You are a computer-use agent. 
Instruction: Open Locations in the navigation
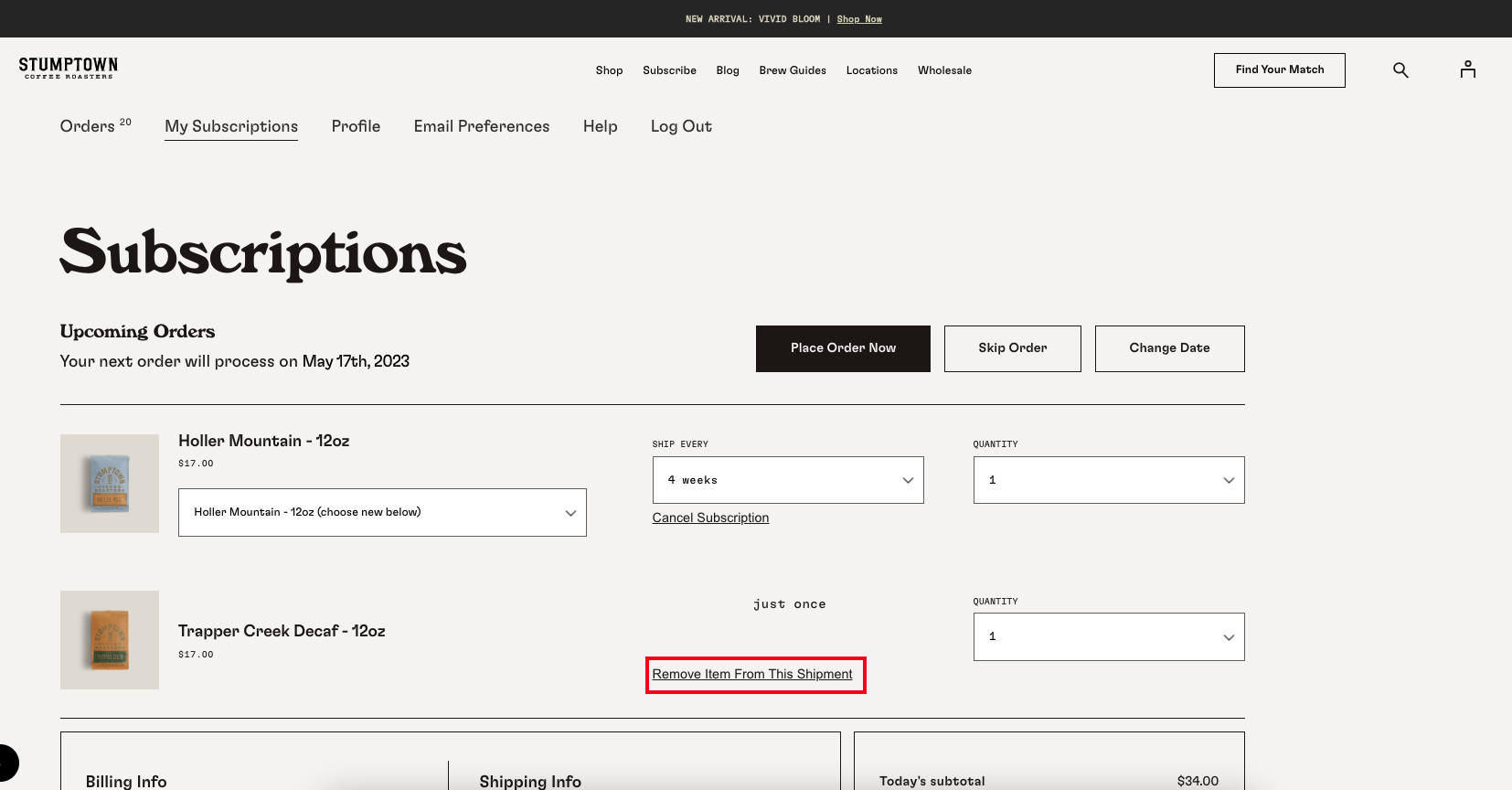(x=872, y=70)
